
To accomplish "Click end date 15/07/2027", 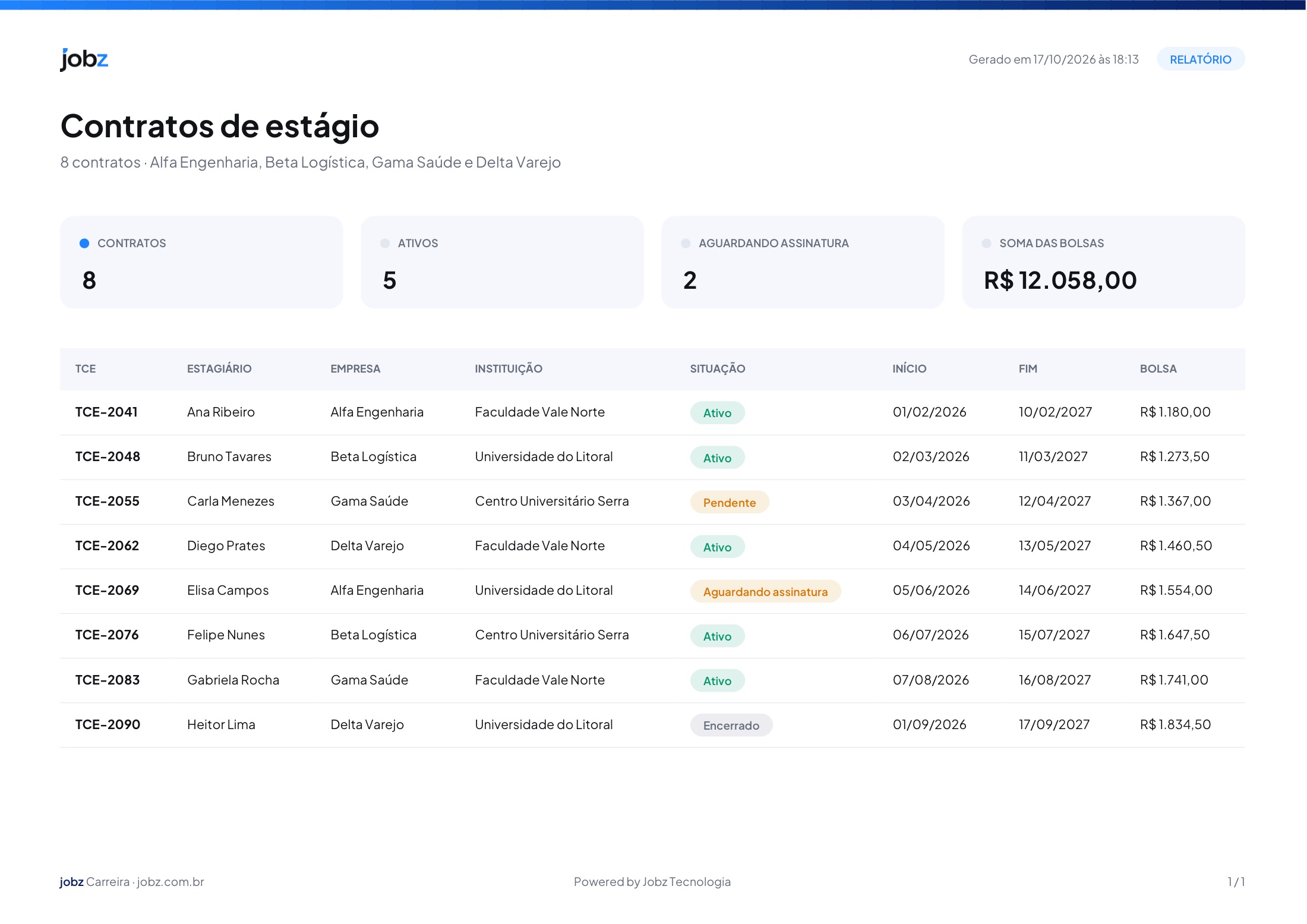I will tap(1054, 635).
